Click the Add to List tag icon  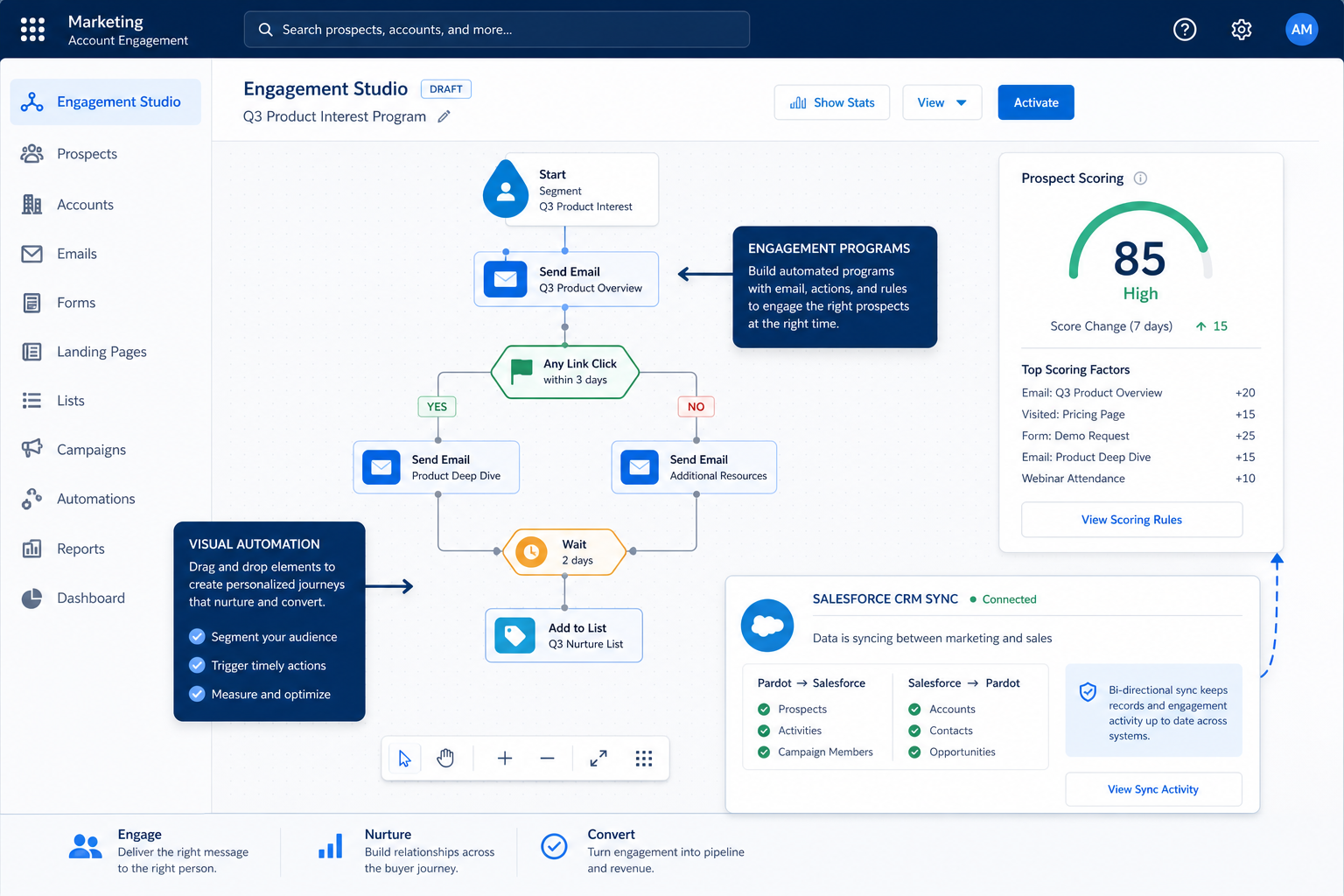point(514,635)
